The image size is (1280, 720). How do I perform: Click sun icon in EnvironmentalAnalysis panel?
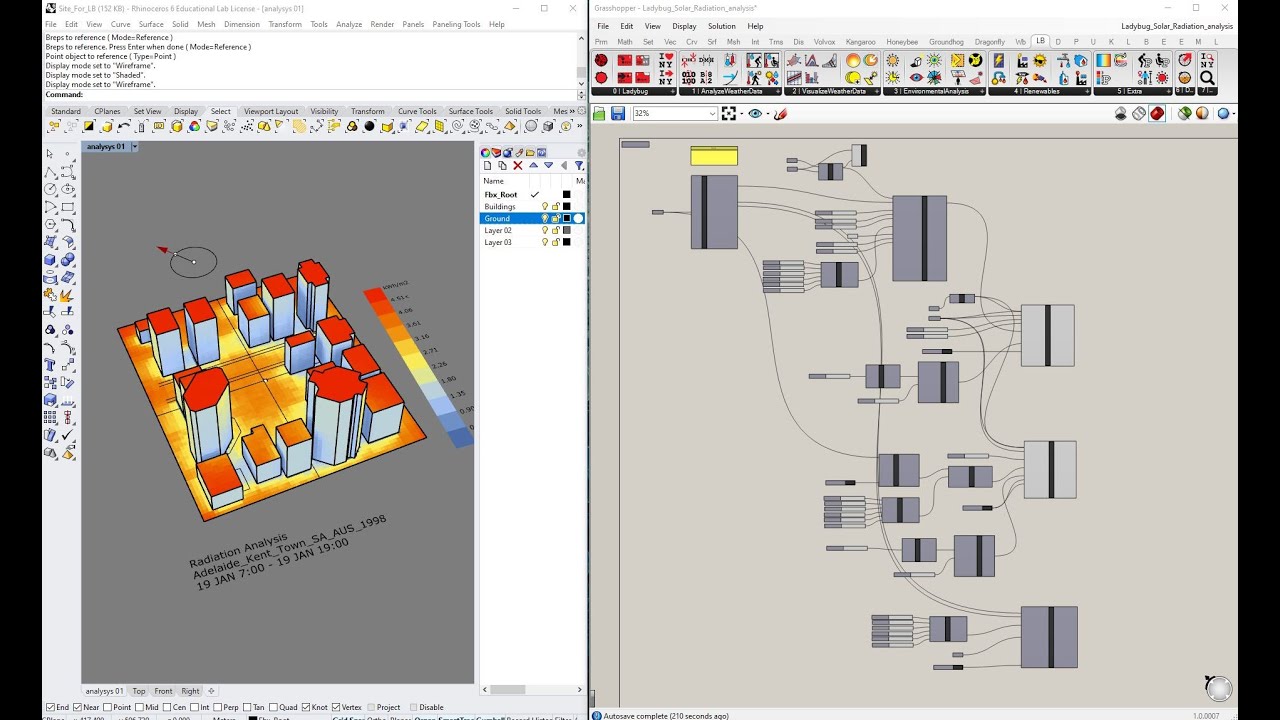[893, 60]
